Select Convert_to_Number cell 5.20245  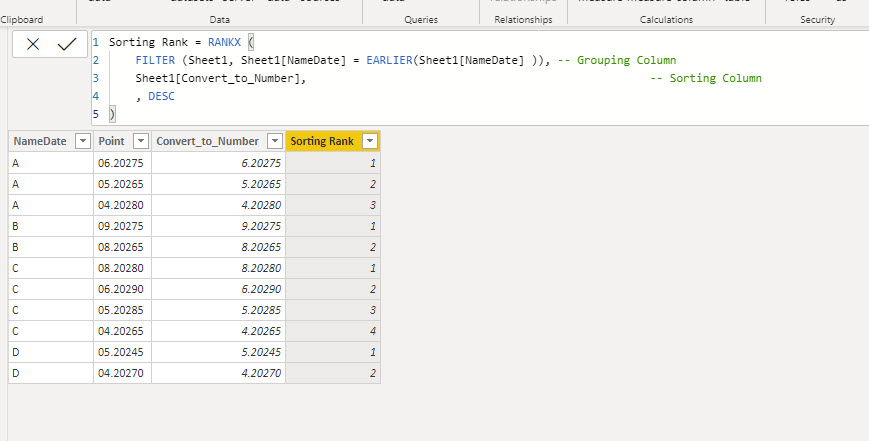pyautogui.click(x=218, y=352)
